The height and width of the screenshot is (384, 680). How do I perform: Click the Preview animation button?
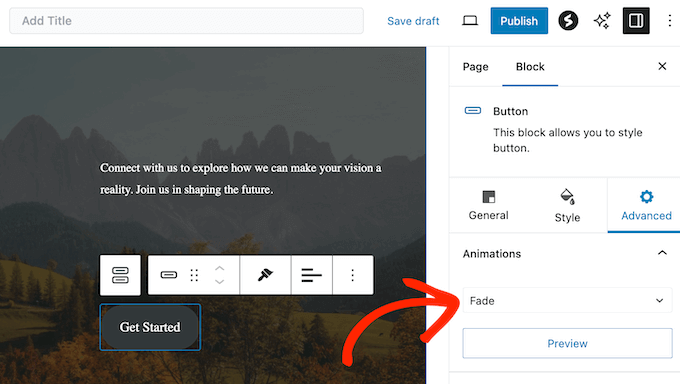567,344
